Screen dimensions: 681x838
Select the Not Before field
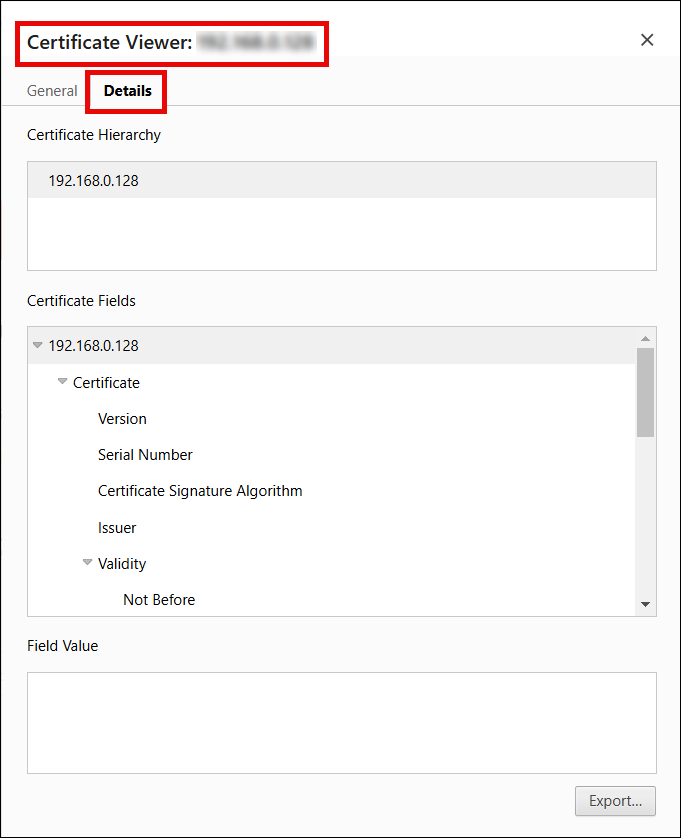tap(159, 600)
